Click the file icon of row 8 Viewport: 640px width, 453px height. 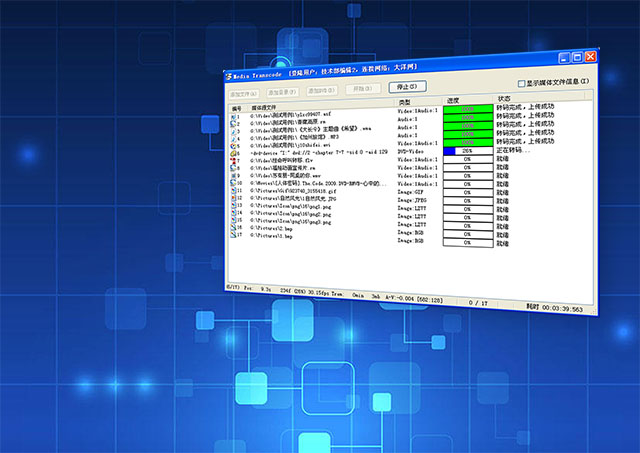pyautogui.click(x=233, y=168)
